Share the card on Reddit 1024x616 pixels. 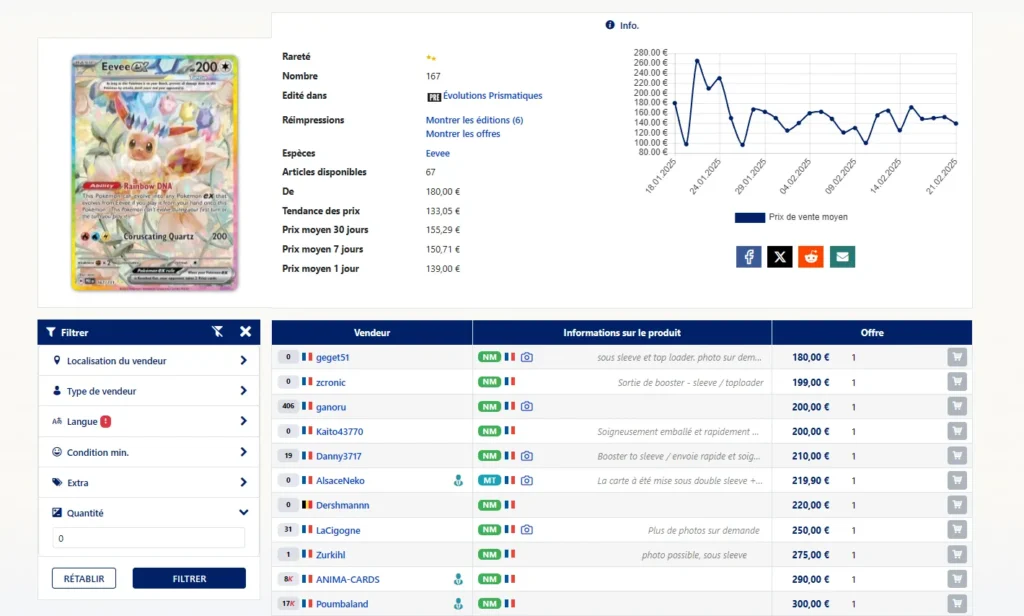811,257
